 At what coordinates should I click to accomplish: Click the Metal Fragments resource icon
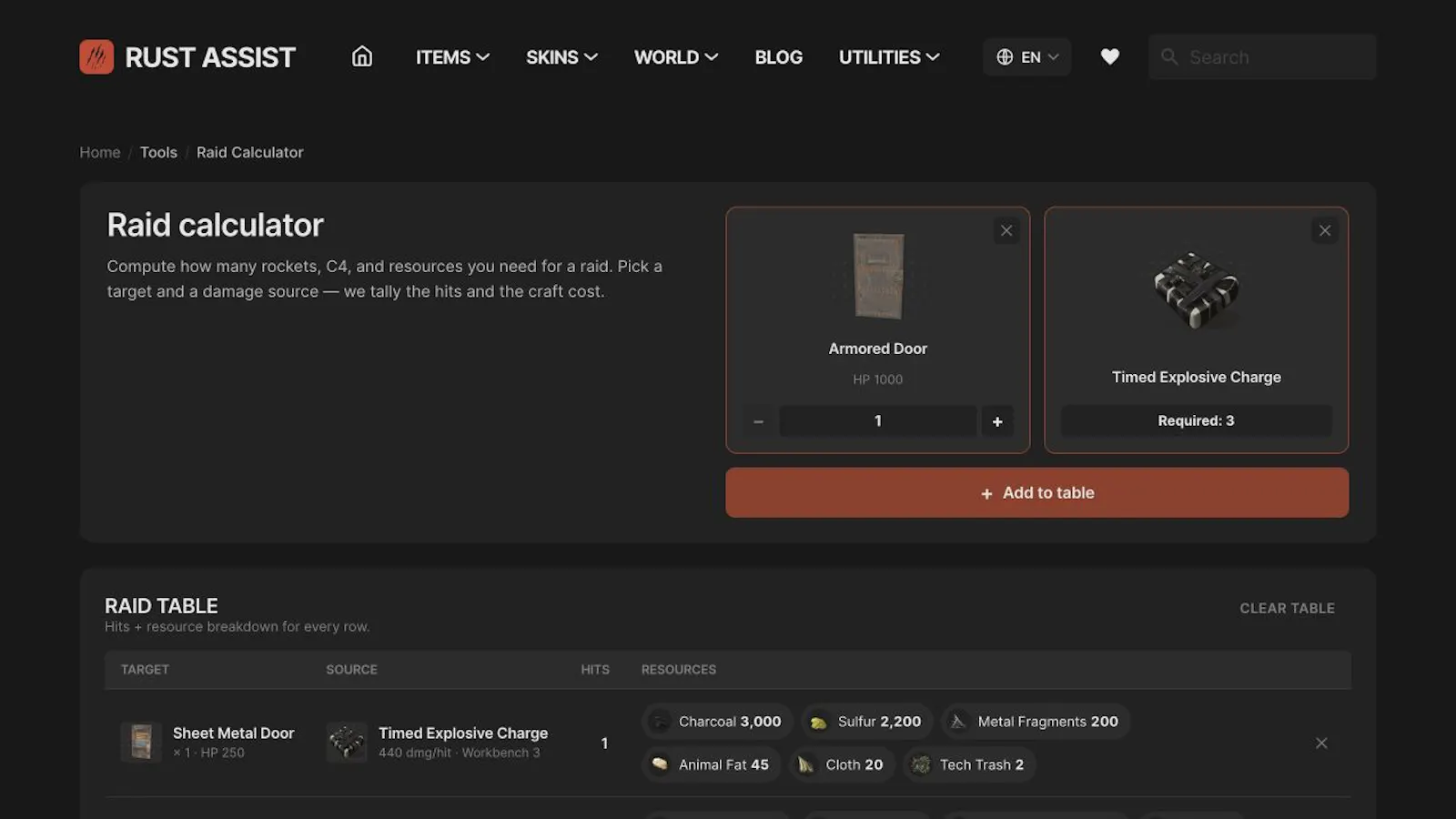coord(958,722)
